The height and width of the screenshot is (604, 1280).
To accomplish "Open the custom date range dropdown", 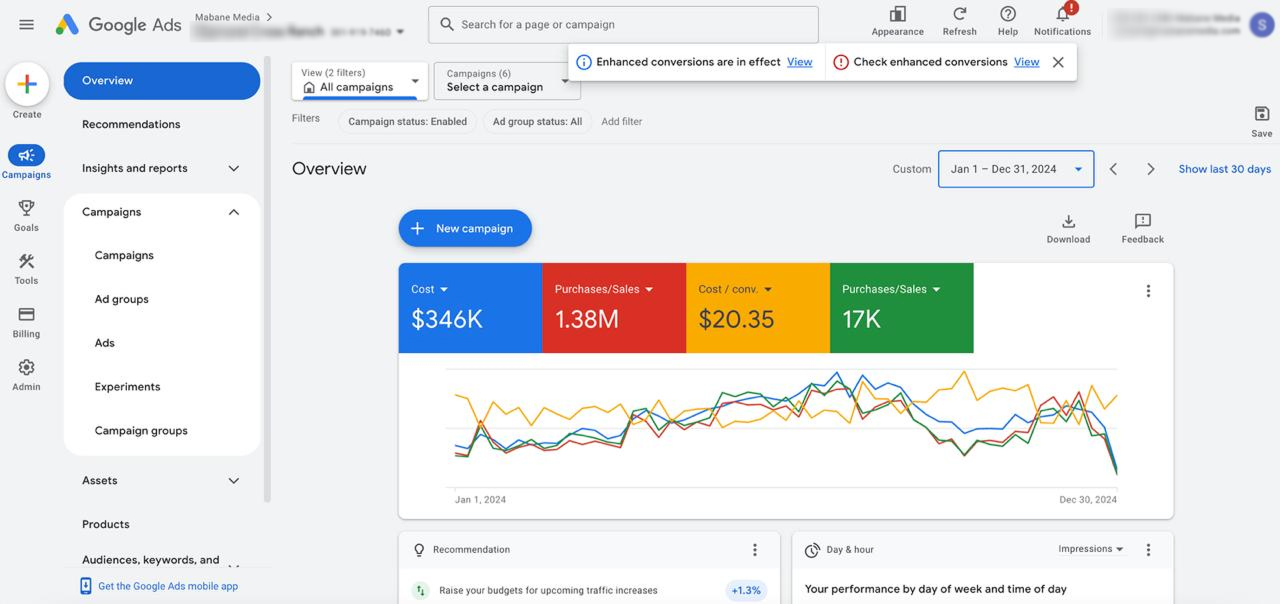I will click(x=1015, y=169).
